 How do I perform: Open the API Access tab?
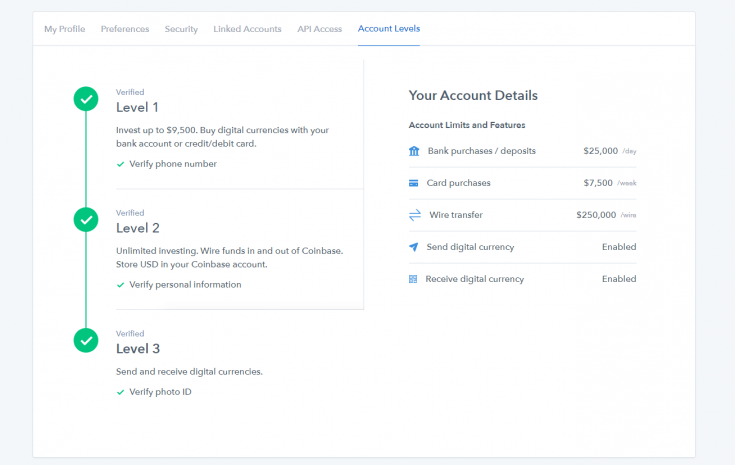[320, 29]
